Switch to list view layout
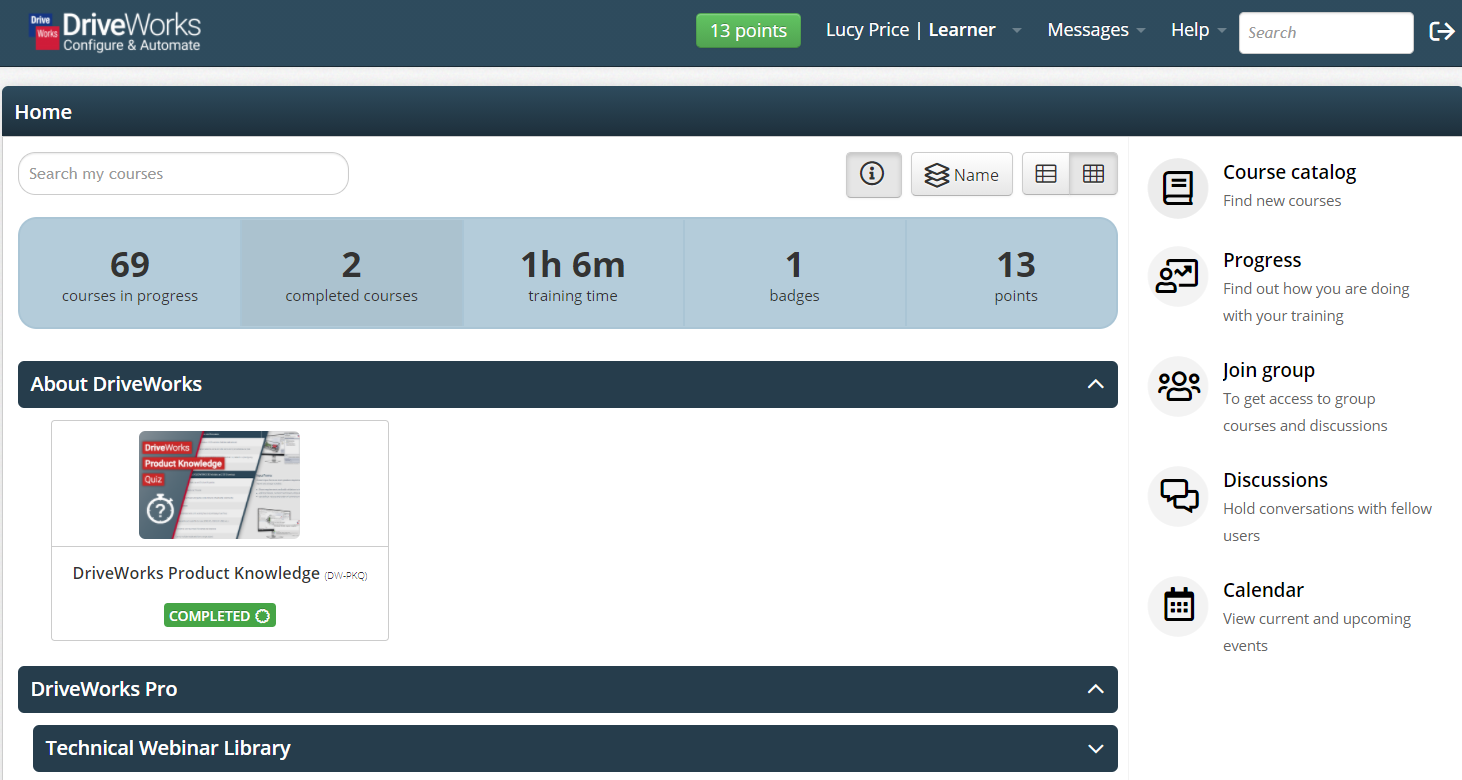The image size is (1462, 780). pos(1046,173)
